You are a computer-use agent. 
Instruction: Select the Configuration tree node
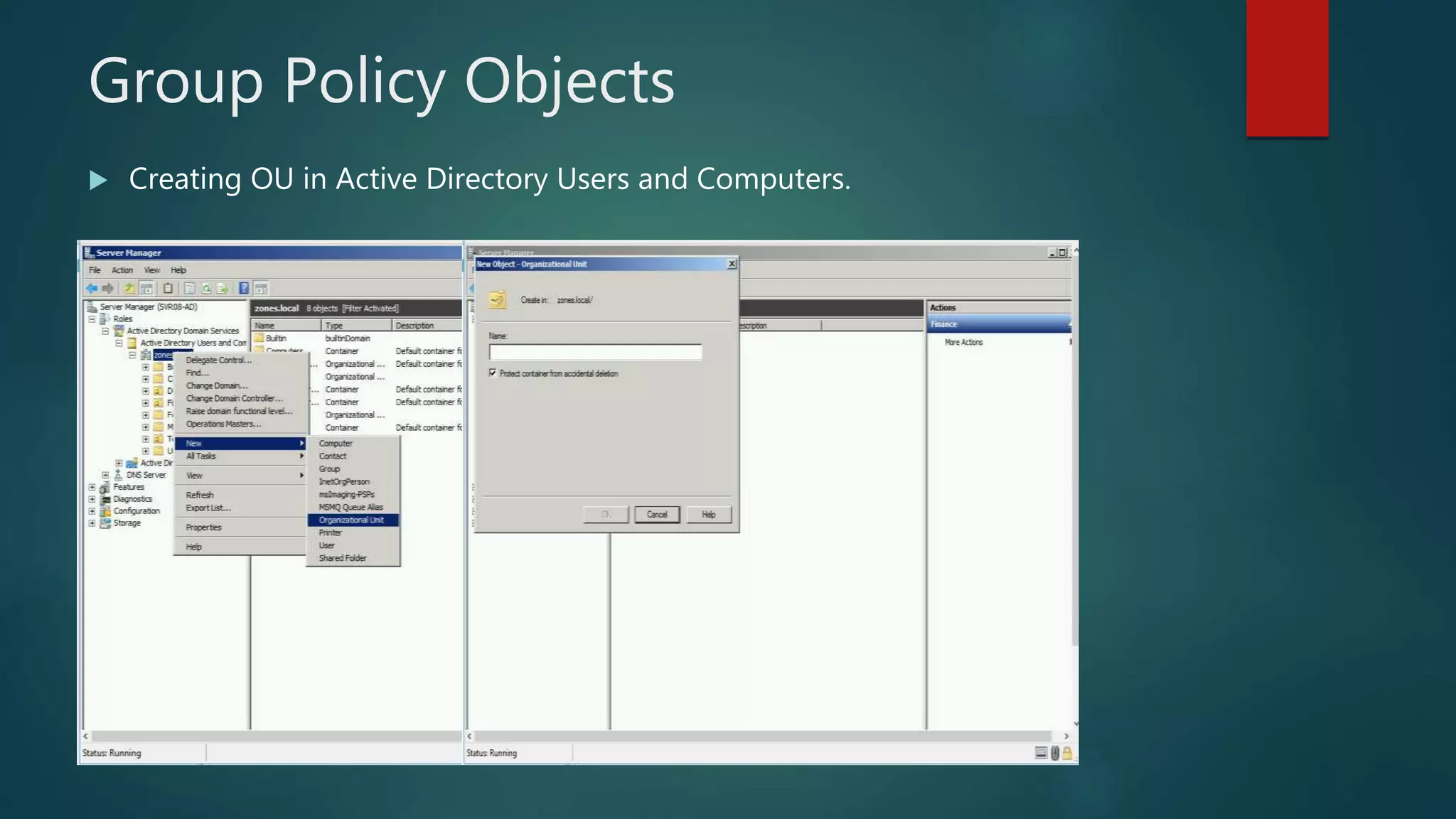click(x=136, y=511)
